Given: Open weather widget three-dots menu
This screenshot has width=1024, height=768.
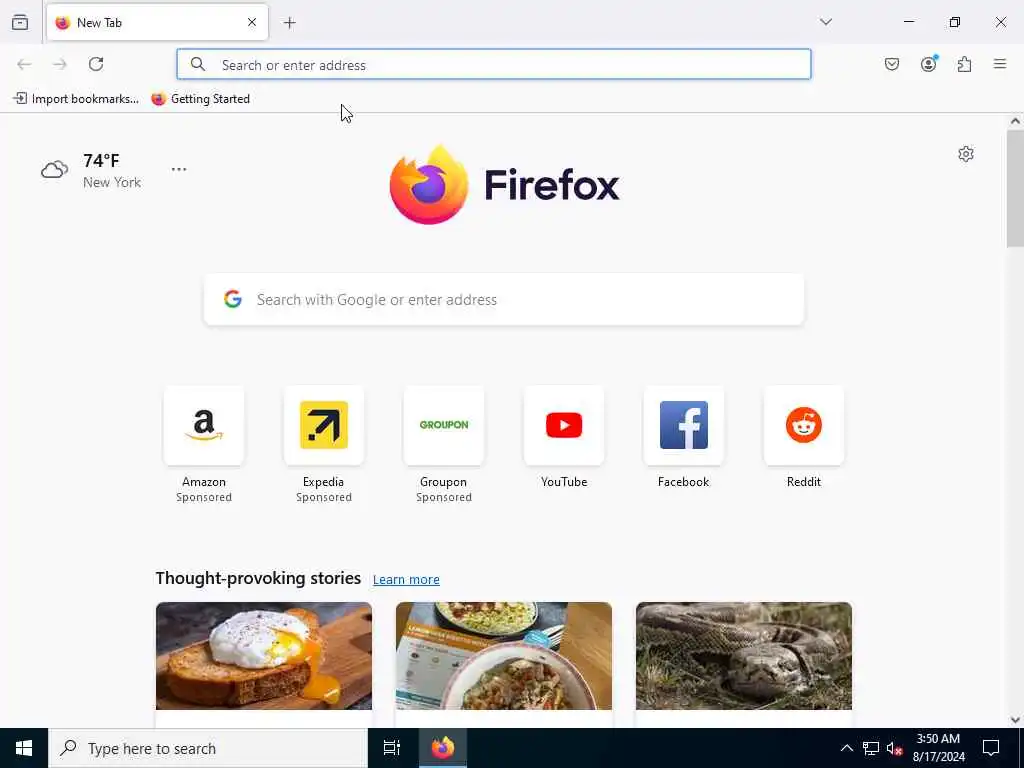Looking at the screenshot, I should coord(179,169).
